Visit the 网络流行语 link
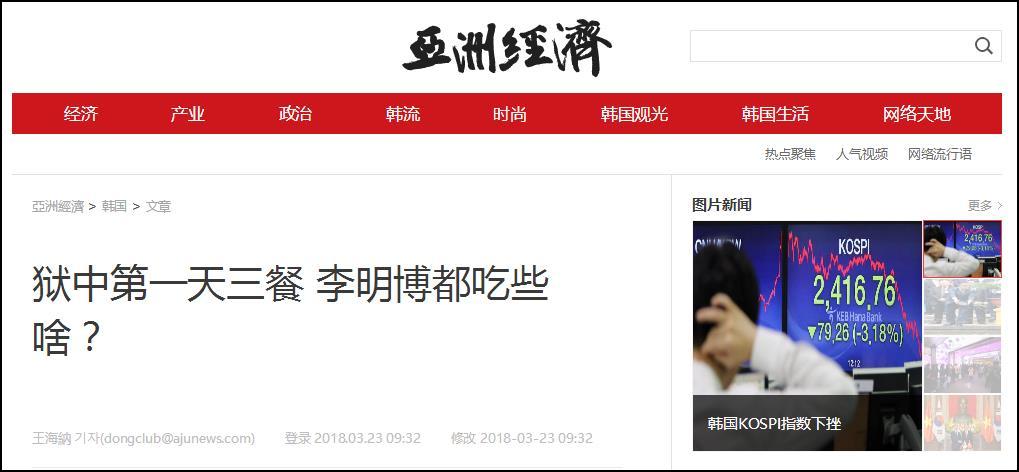Image resolution: width=1019 pixels, height=472 pixels. (x=940, y=154)
